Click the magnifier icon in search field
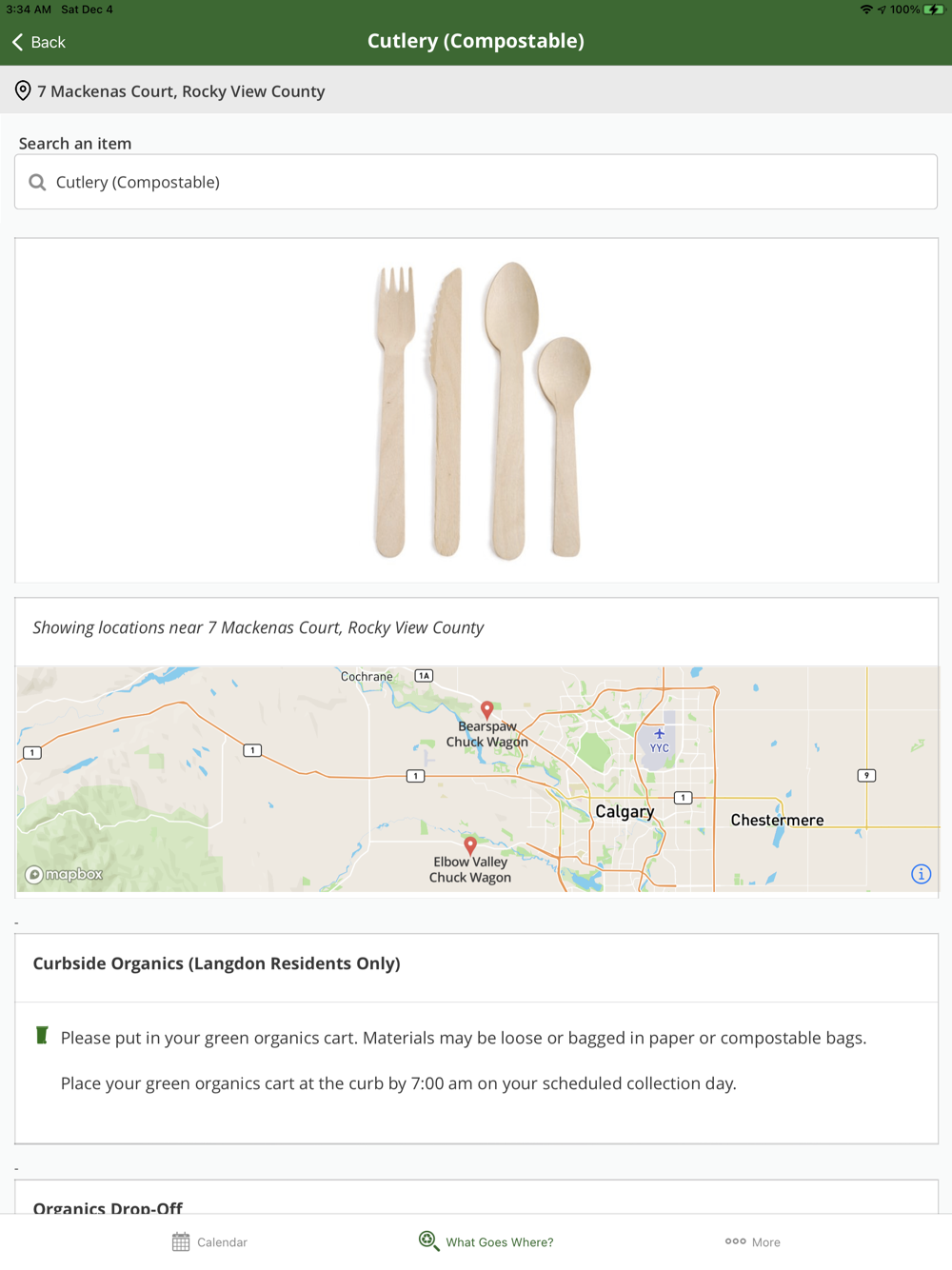This screenshot has height=1270, width=952. tap(37, 182)
